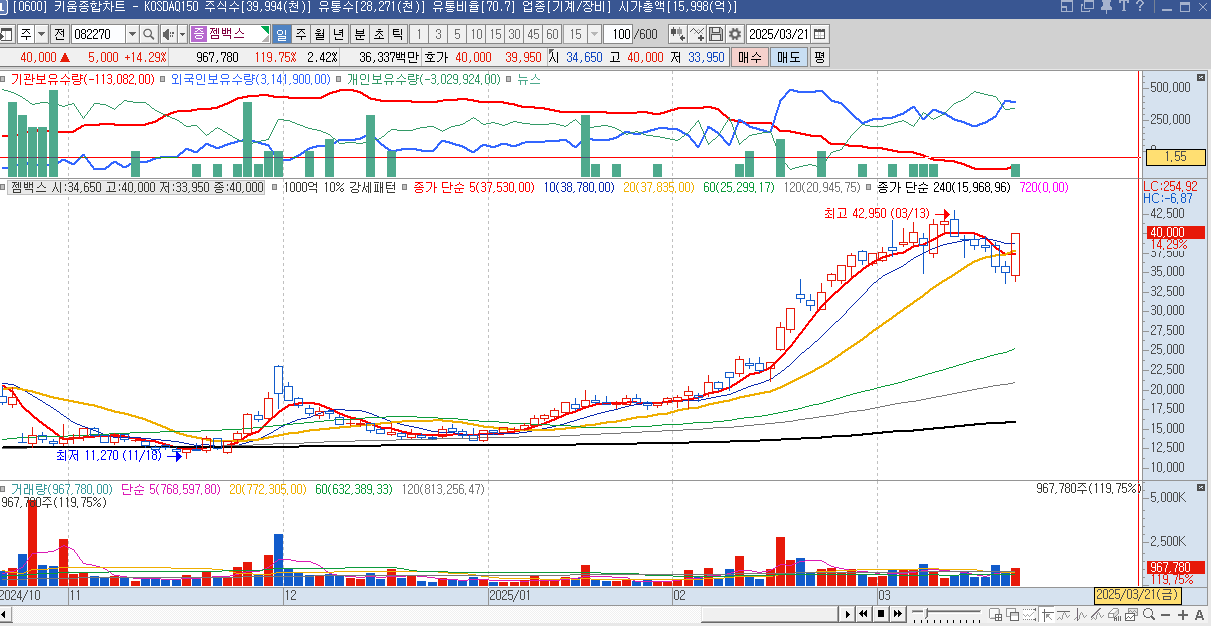Screen dimensions: 1211x626
Task: Click the bar count field showing 100
Action: 618,34
